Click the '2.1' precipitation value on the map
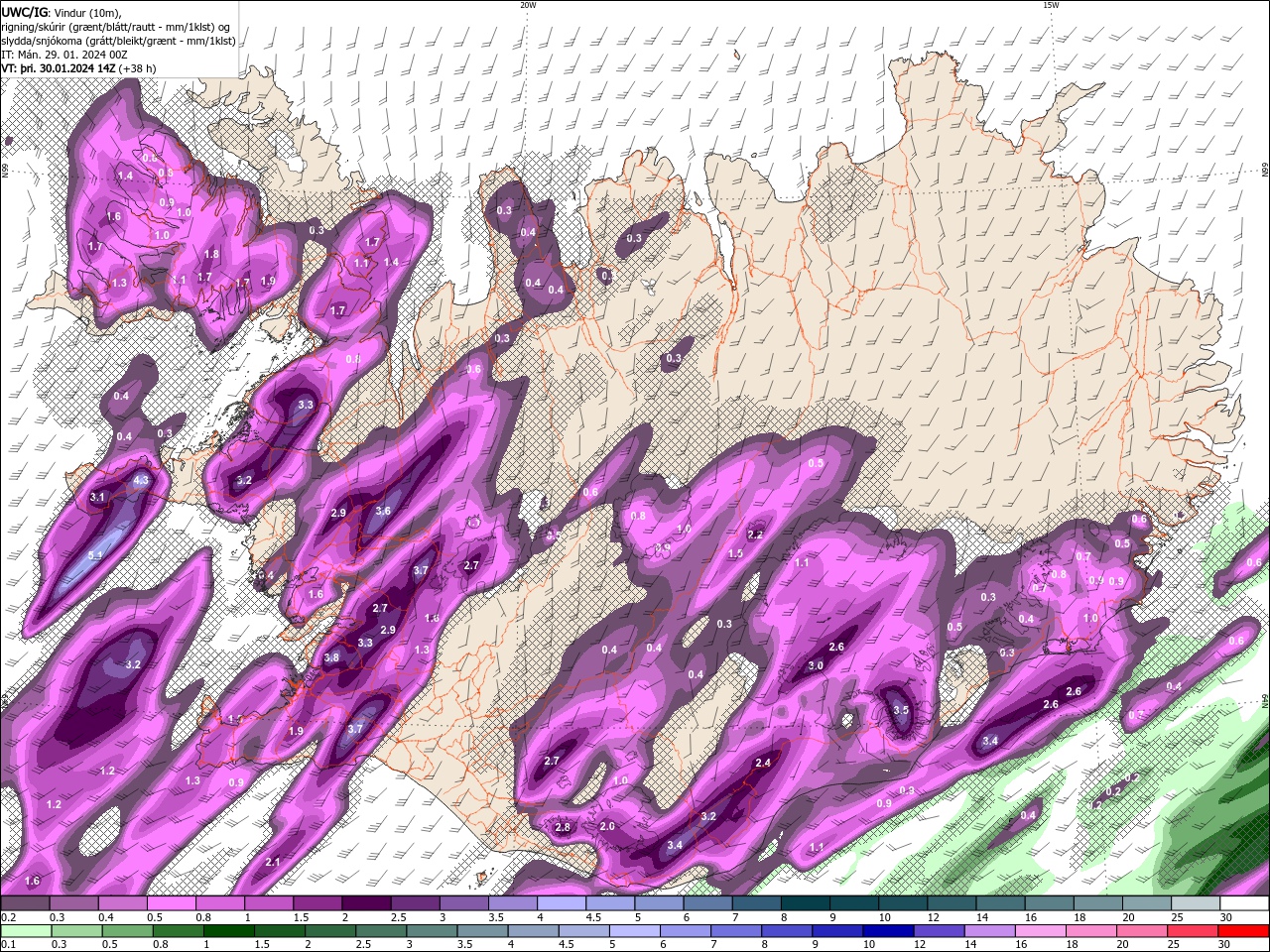The width and height of the screenshot is (1270, 952). [x=273, y=862]
